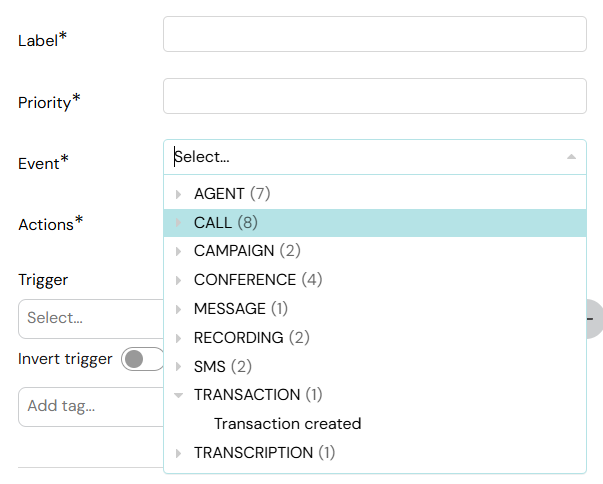
Task: Collapse the TRANSACTION group arrow
Action: tap(178, 395)
